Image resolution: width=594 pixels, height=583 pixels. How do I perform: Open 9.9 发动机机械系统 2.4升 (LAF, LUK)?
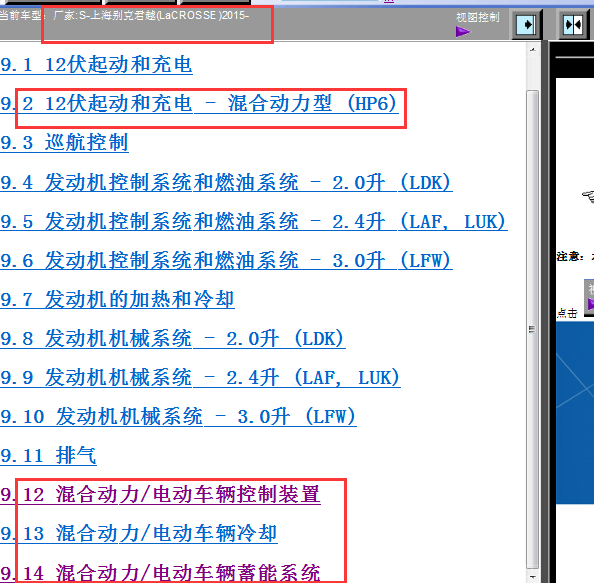point(200,377)
